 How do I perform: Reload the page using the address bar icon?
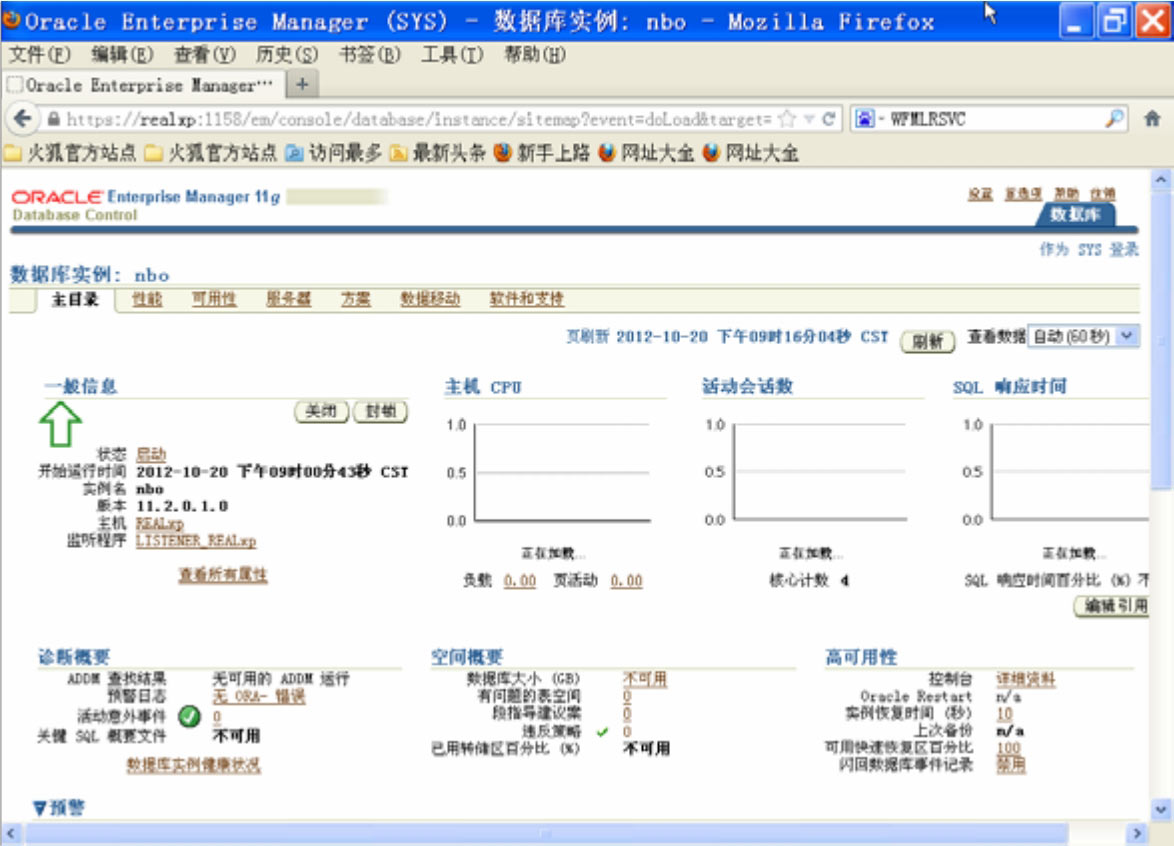click(x=828, y=119)
